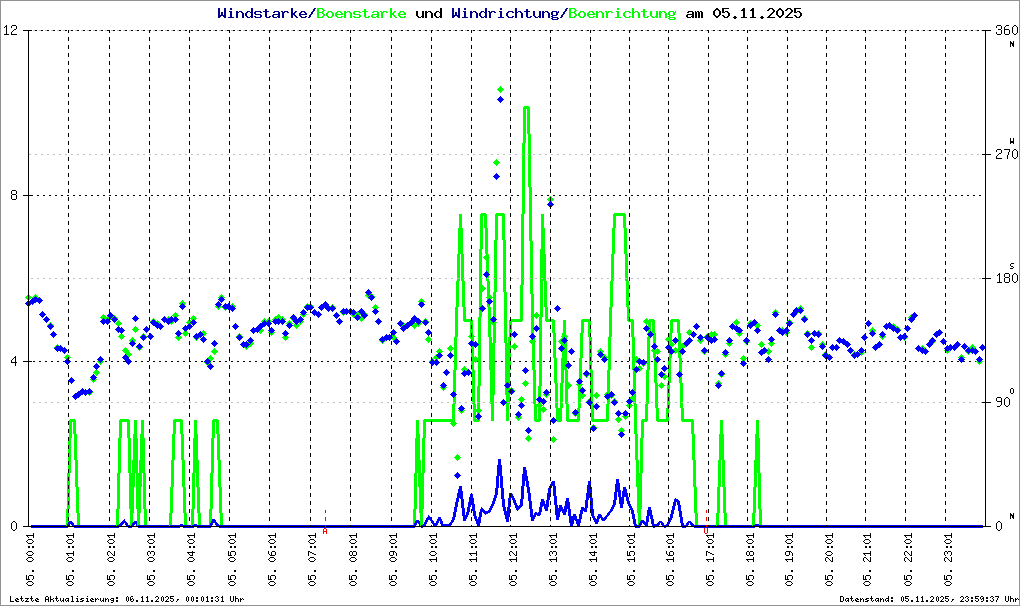The height and width of the screenshot is (606, 1020).
Task: Click the blue 'Windrichtung' title word
Action: tap(505, 13)
